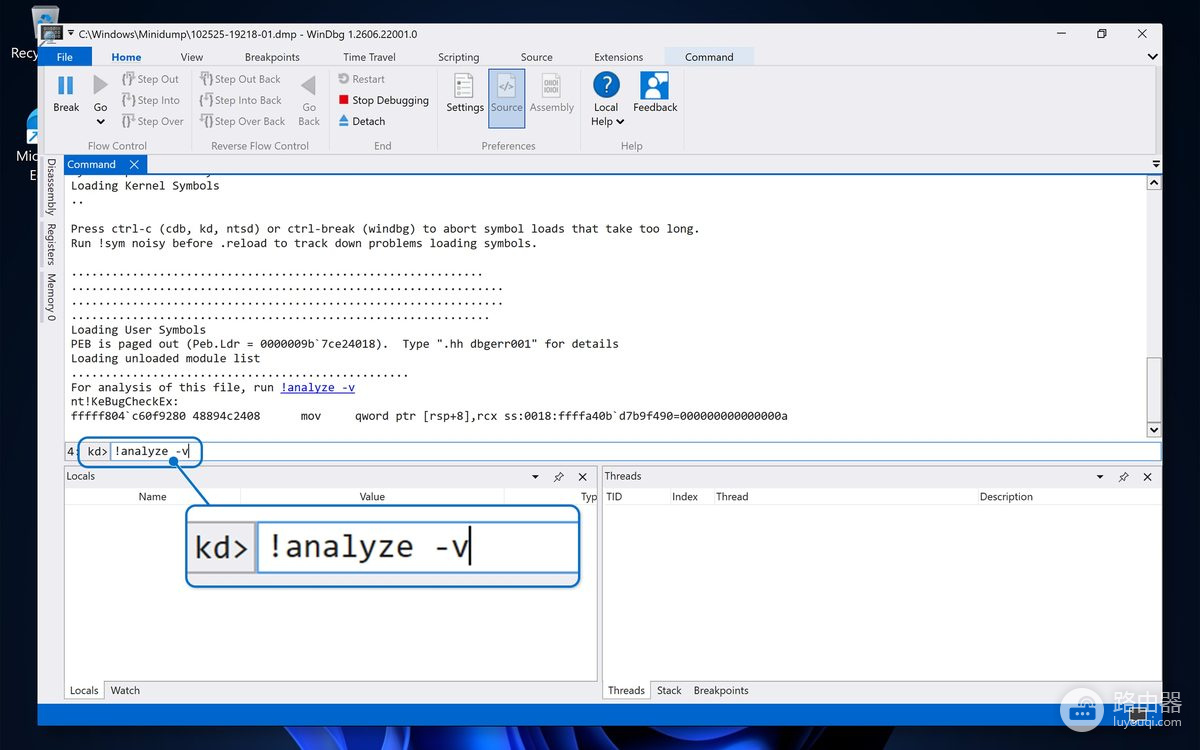The width and height of the screenshot is (1200, 750).
Task: Click Detach in the End group
Action: pos(361,121)
